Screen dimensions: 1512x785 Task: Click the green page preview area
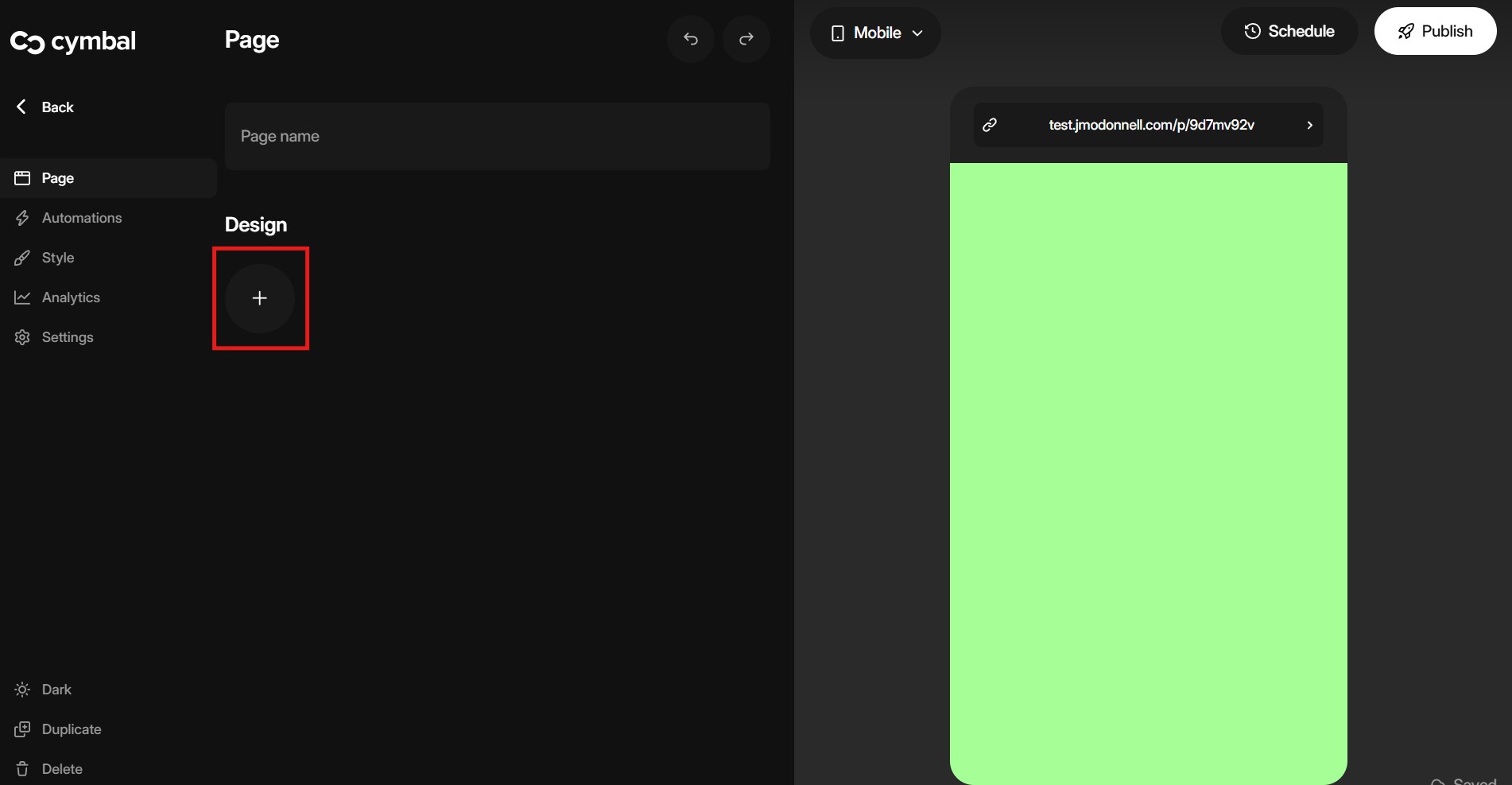pos(1148,469)
